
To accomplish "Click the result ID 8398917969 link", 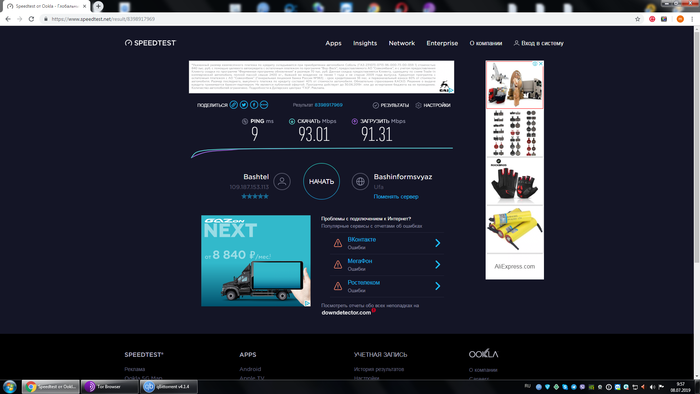I will coord(329,105).
